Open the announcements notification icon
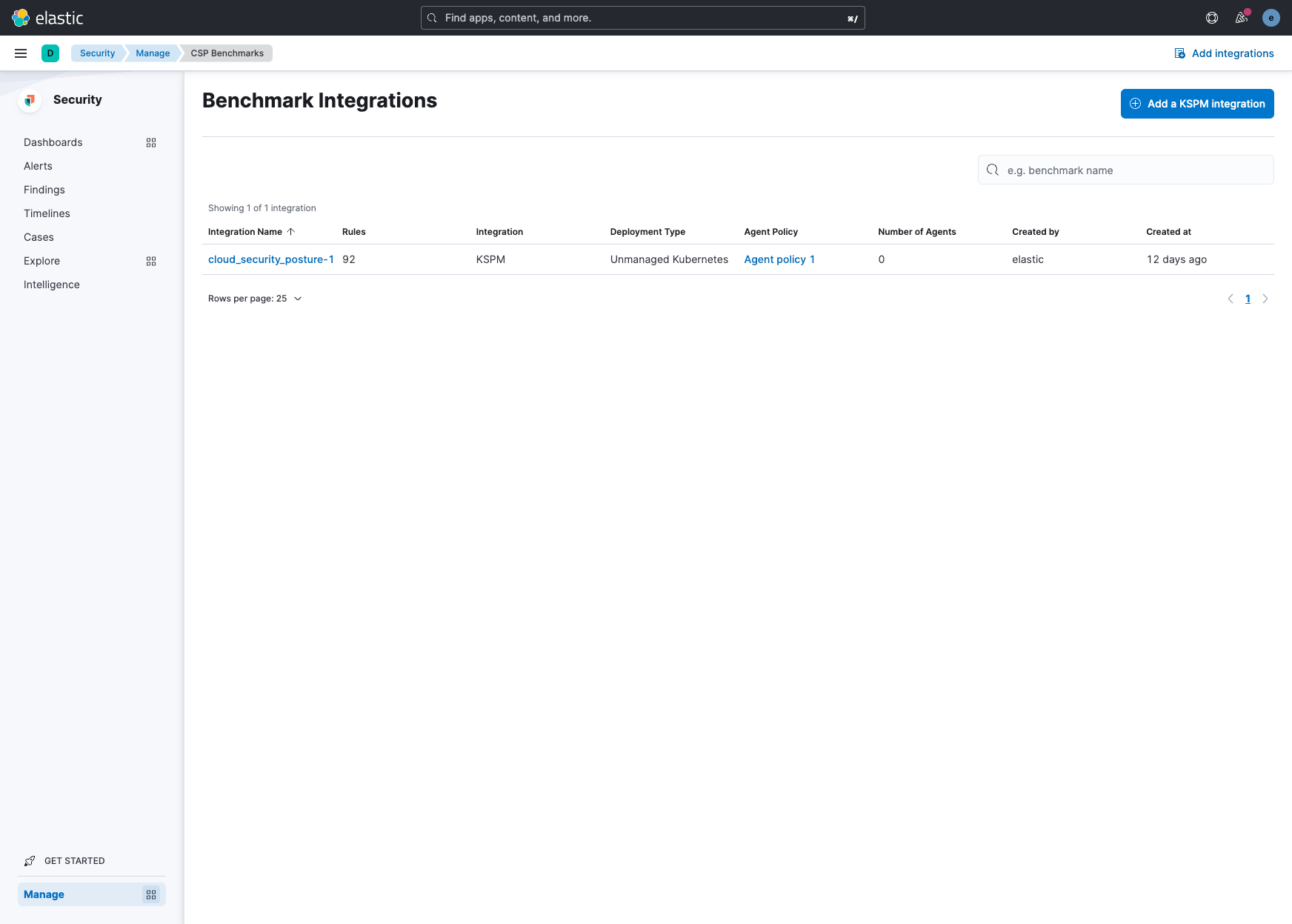Viewport: 1292px width, 924px height. 1242,17
